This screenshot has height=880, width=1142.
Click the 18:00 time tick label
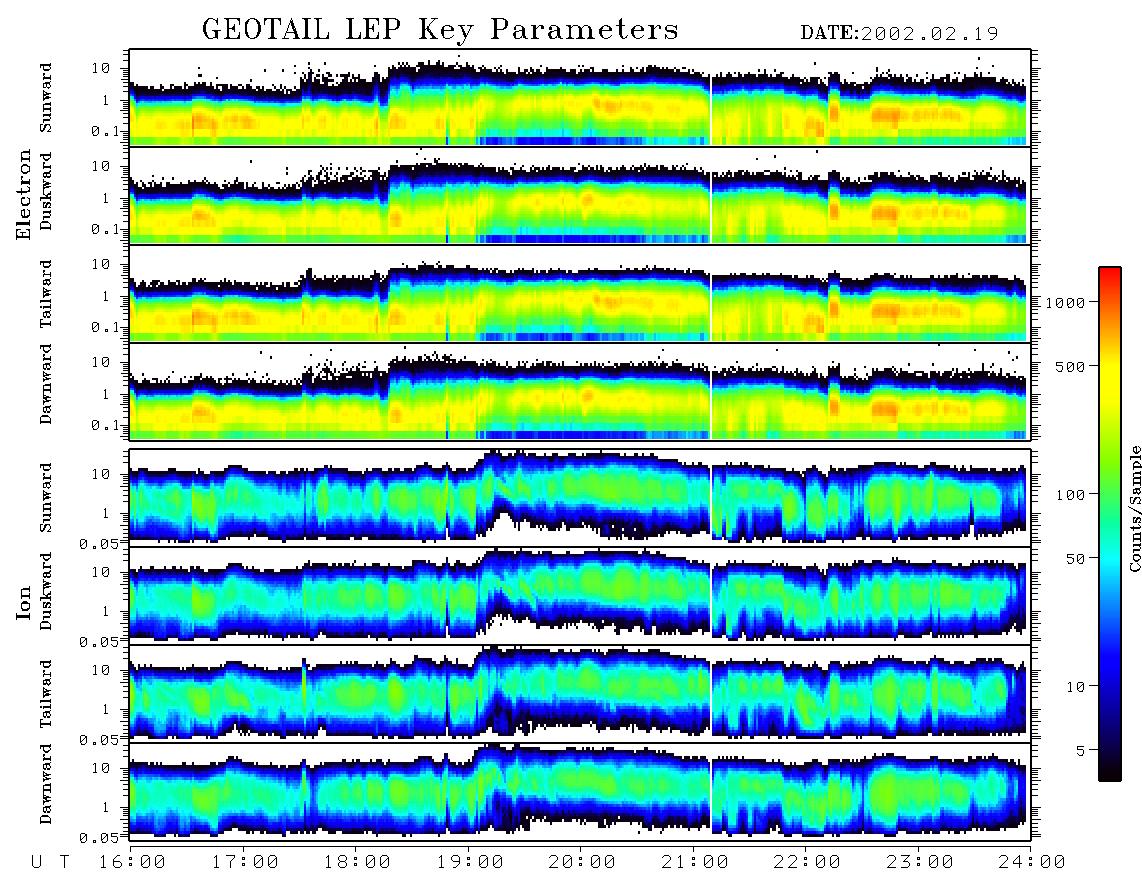click(x=357, y=862)
